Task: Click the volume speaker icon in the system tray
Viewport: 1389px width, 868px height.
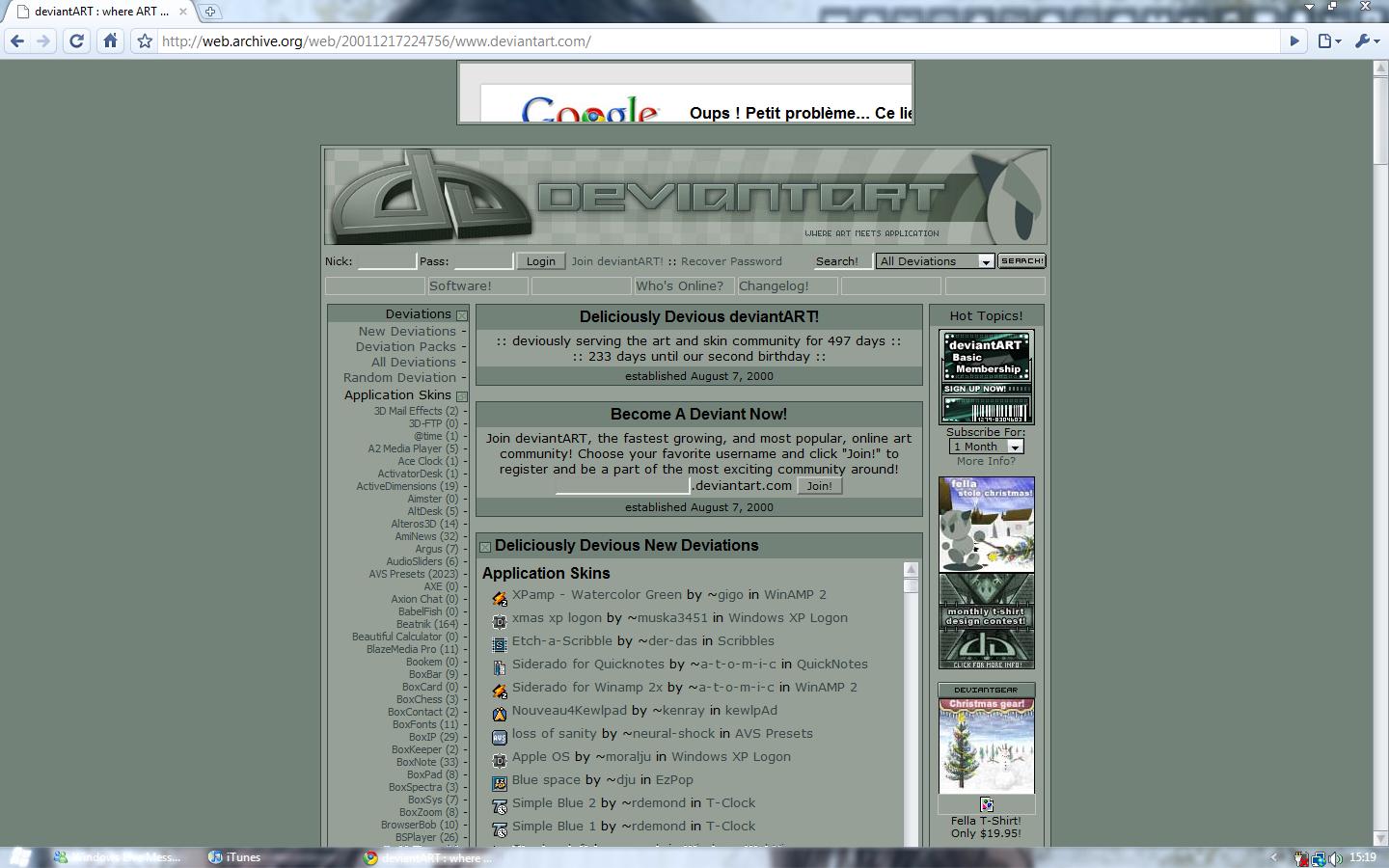Action: click(x=1334, y=857)
